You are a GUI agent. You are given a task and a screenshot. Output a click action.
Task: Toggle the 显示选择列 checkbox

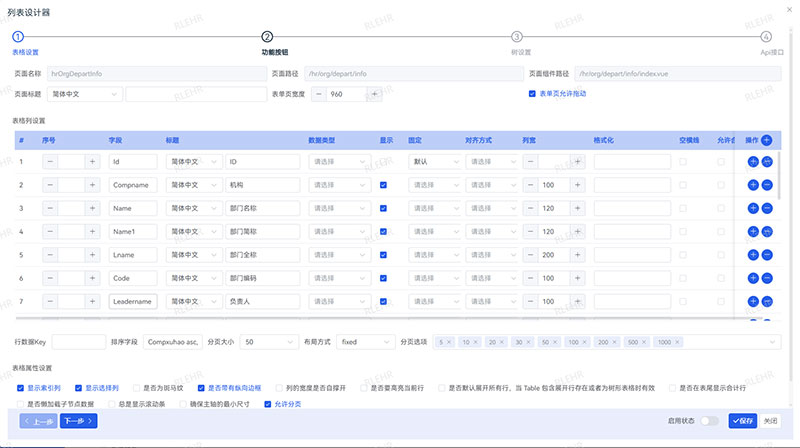pos(78,388)
